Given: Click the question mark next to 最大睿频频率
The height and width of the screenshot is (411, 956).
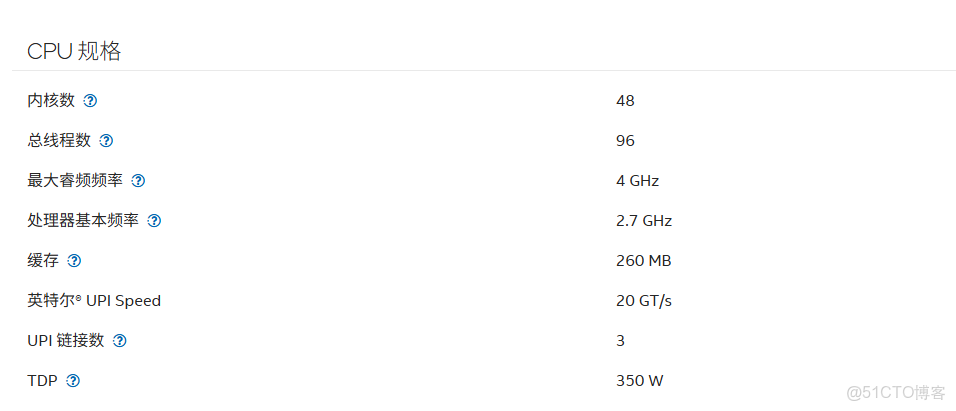Looking at the screenshot, I should (138, 181).
